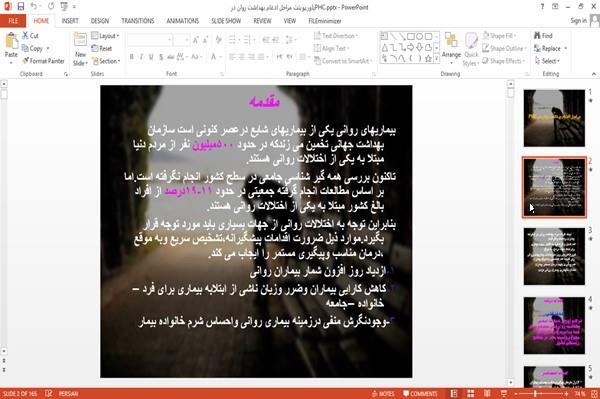Toggle Justify alignment
Screen dimensions: 600x399
pos(261,57)
